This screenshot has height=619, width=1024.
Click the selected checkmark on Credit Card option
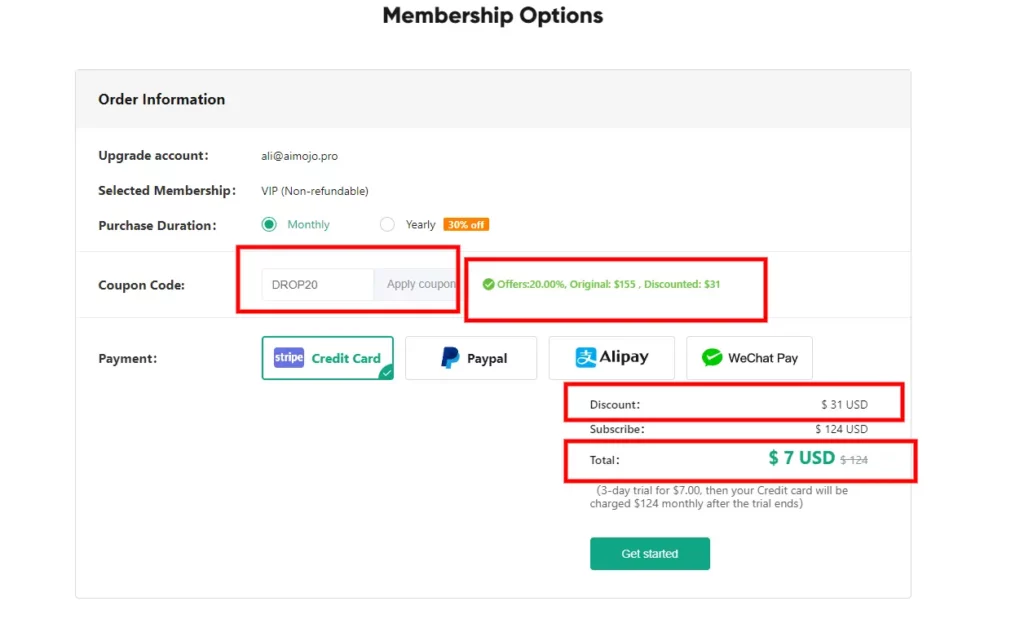pyautogui.click(x=387, y=373)
